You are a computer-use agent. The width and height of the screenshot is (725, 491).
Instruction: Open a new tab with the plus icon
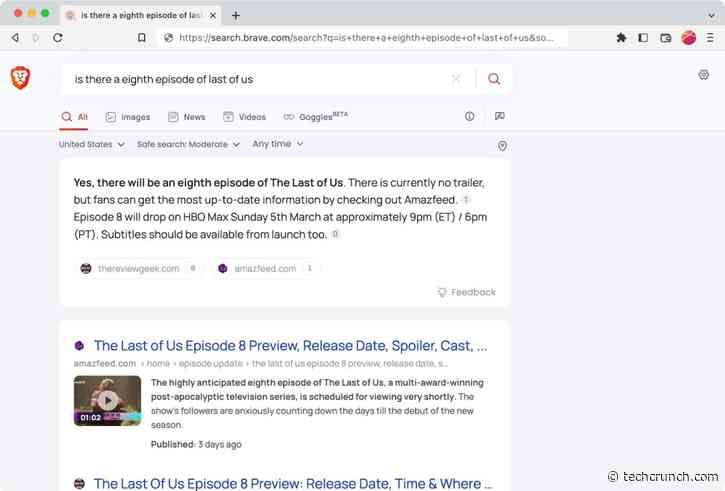click(x=236, y=15)
